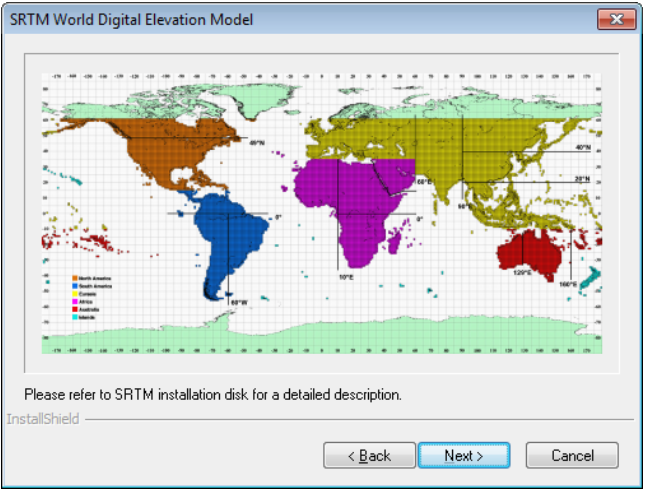Image resolution: width=646 pixels, height=492 pixels.
Task: Go back with the Back button
Action: (369, 455)
